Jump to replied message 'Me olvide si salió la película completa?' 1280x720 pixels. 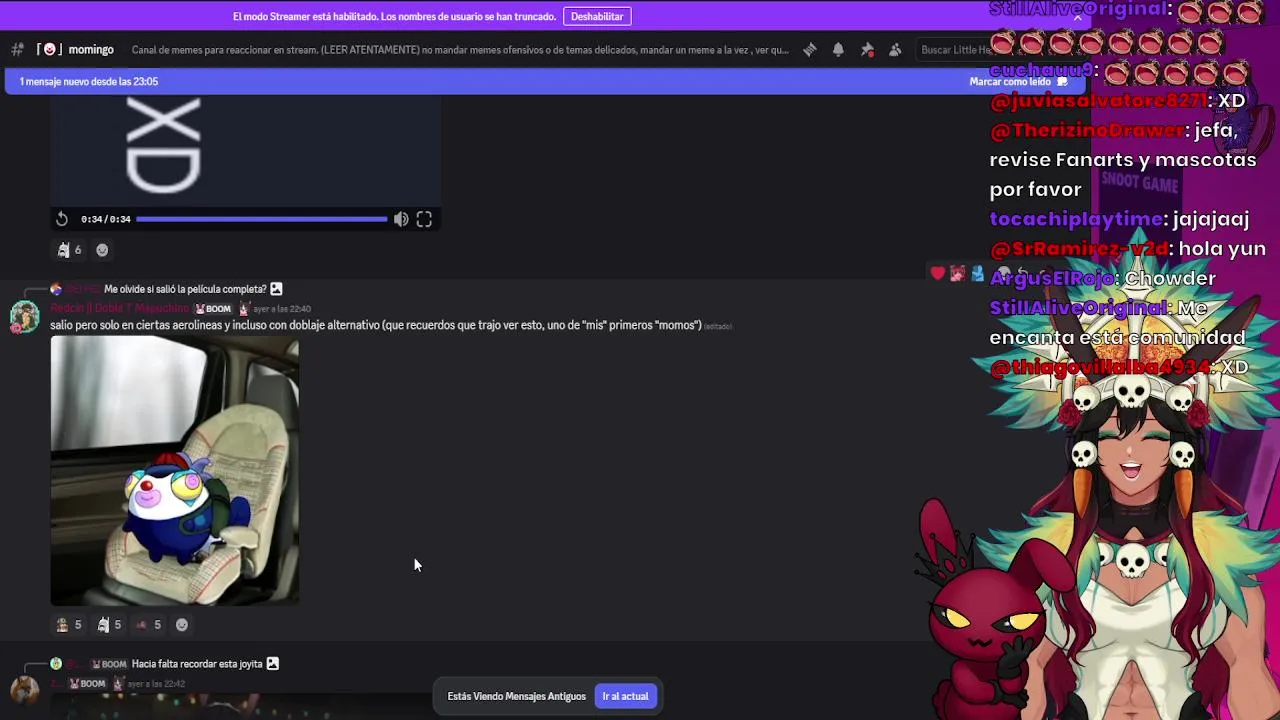185,289
